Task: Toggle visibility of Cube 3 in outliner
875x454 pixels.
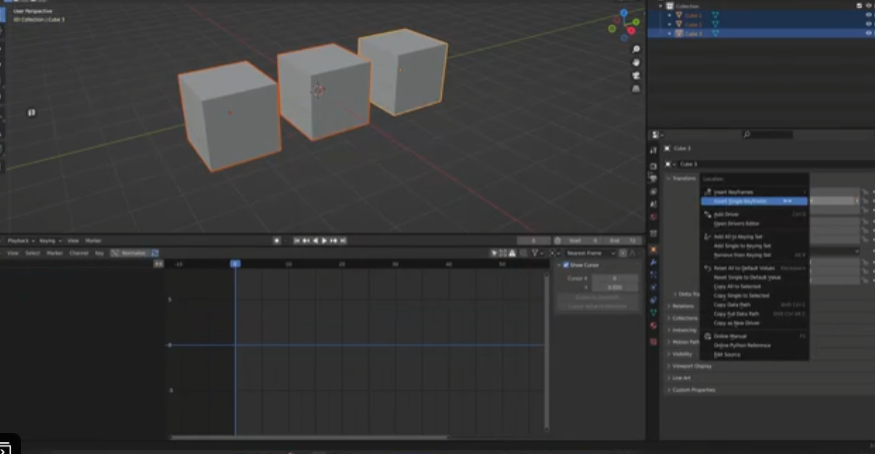Action: [x=867, y=33]
